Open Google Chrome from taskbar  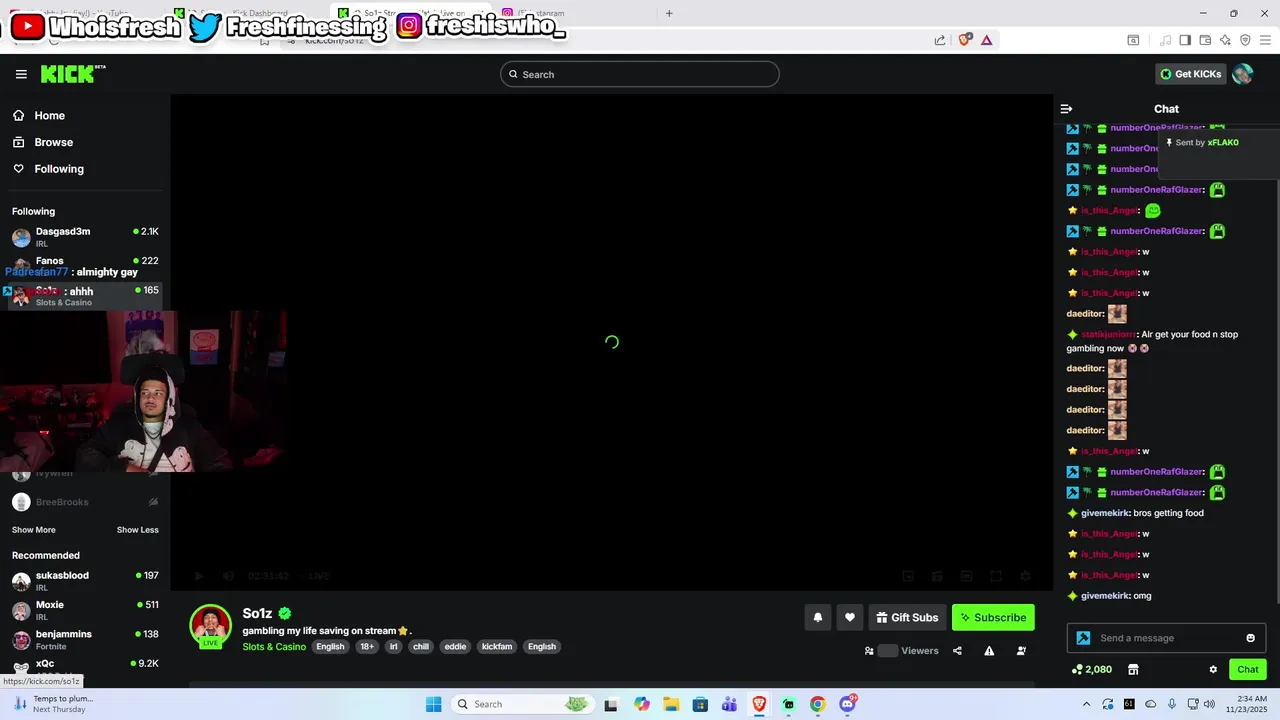817,704
